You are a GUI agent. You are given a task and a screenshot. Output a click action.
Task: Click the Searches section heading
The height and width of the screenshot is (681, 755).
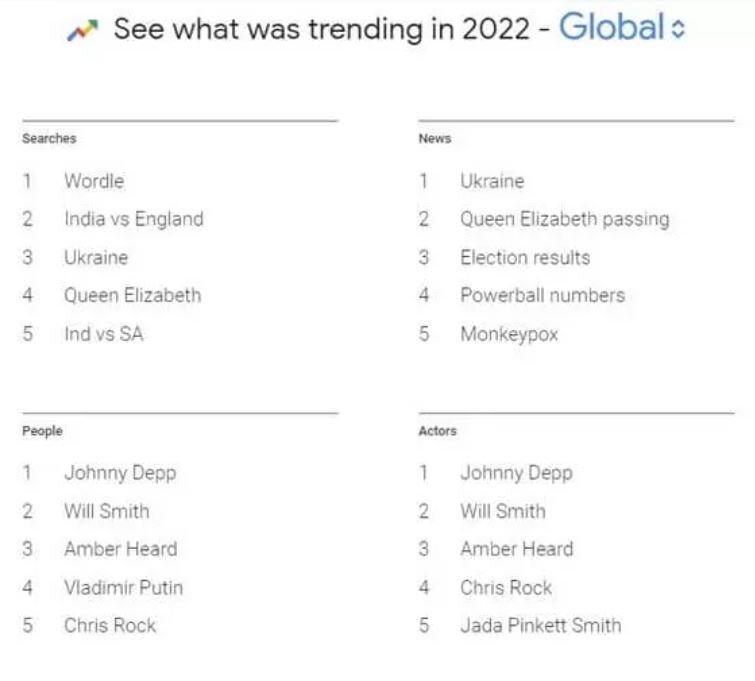[x=49, y=139]
